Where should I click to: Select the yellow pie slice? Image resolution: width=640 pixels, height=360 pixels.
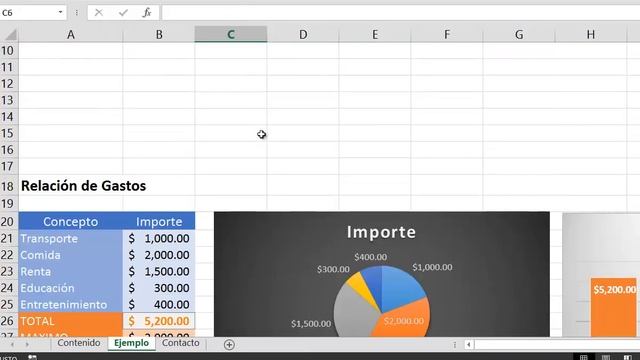click(359, 286)
